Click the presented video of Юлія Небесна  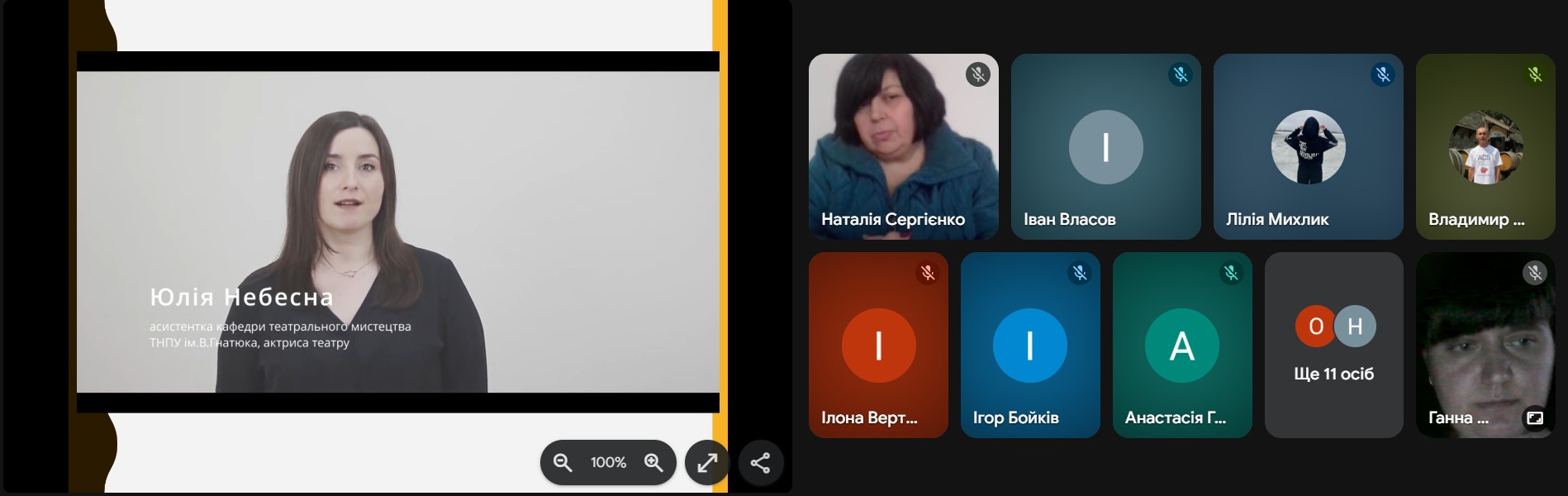(x=397, y=231)
